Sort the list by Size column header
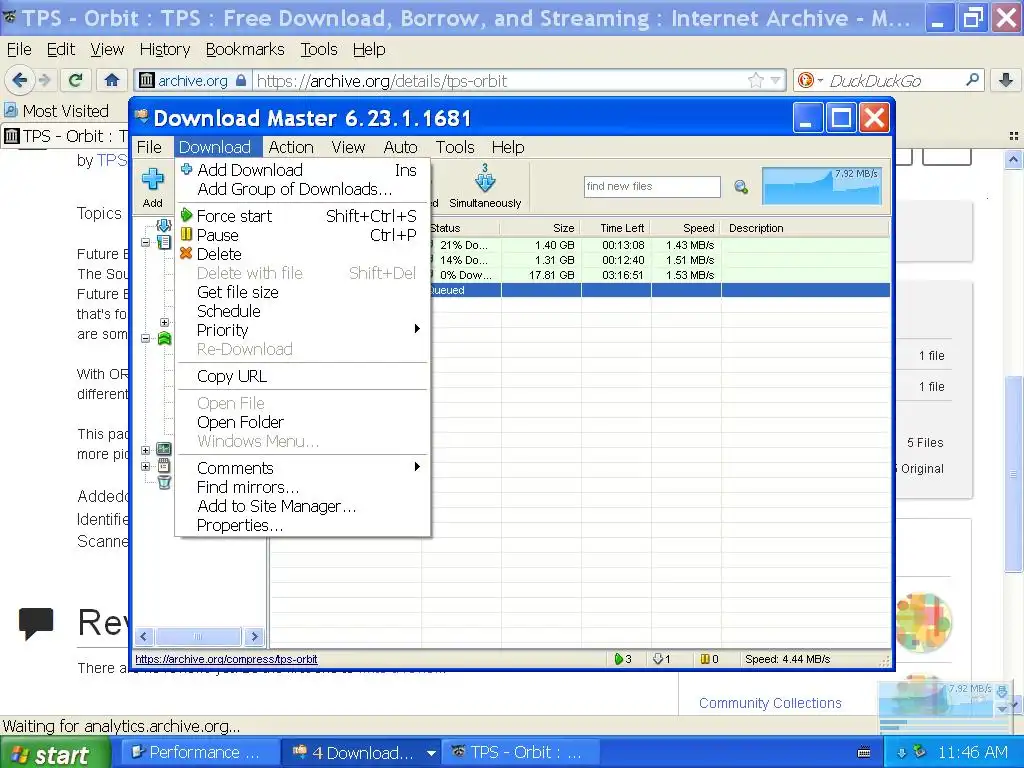Viewport: 1024px width, 768px height. pyautogui.click(x=541, y=227)
